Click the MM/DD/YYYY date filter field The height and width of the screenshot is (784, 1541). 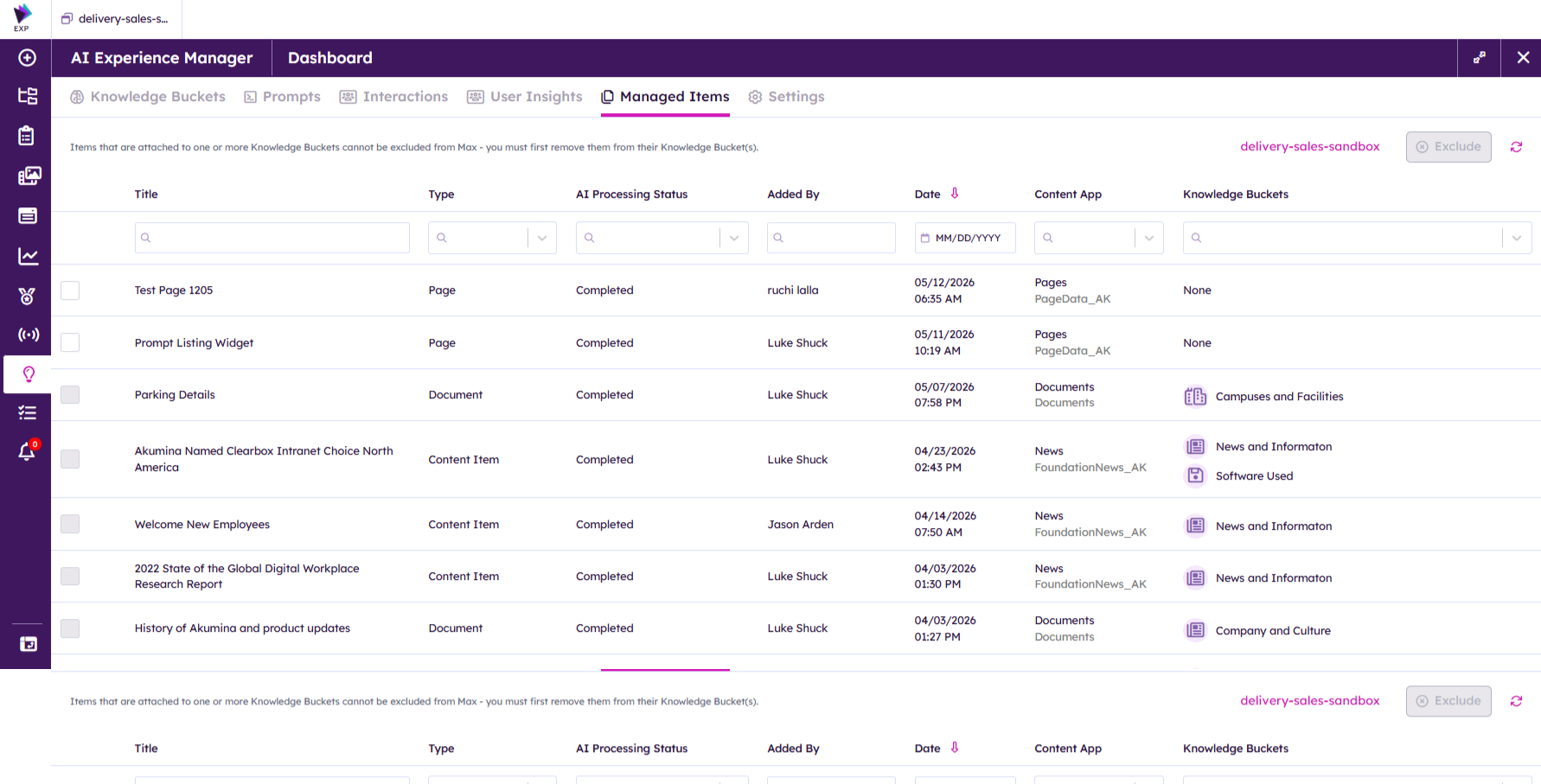tap(965, 238)
